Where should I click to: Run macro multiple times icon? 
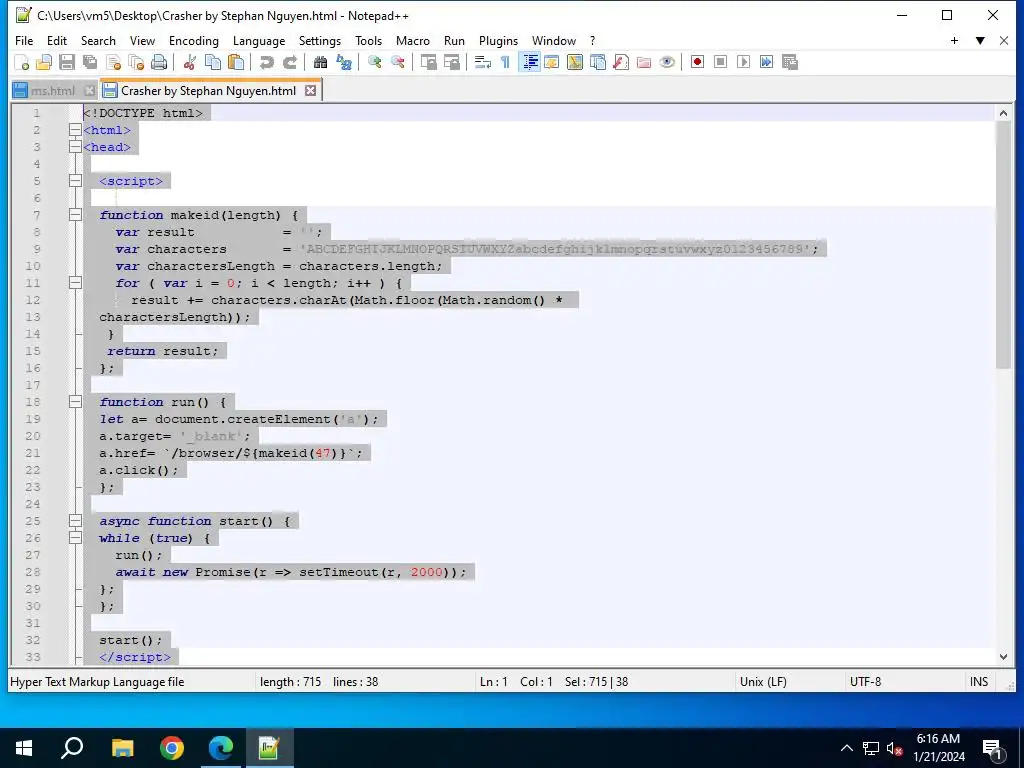(766, 62)
